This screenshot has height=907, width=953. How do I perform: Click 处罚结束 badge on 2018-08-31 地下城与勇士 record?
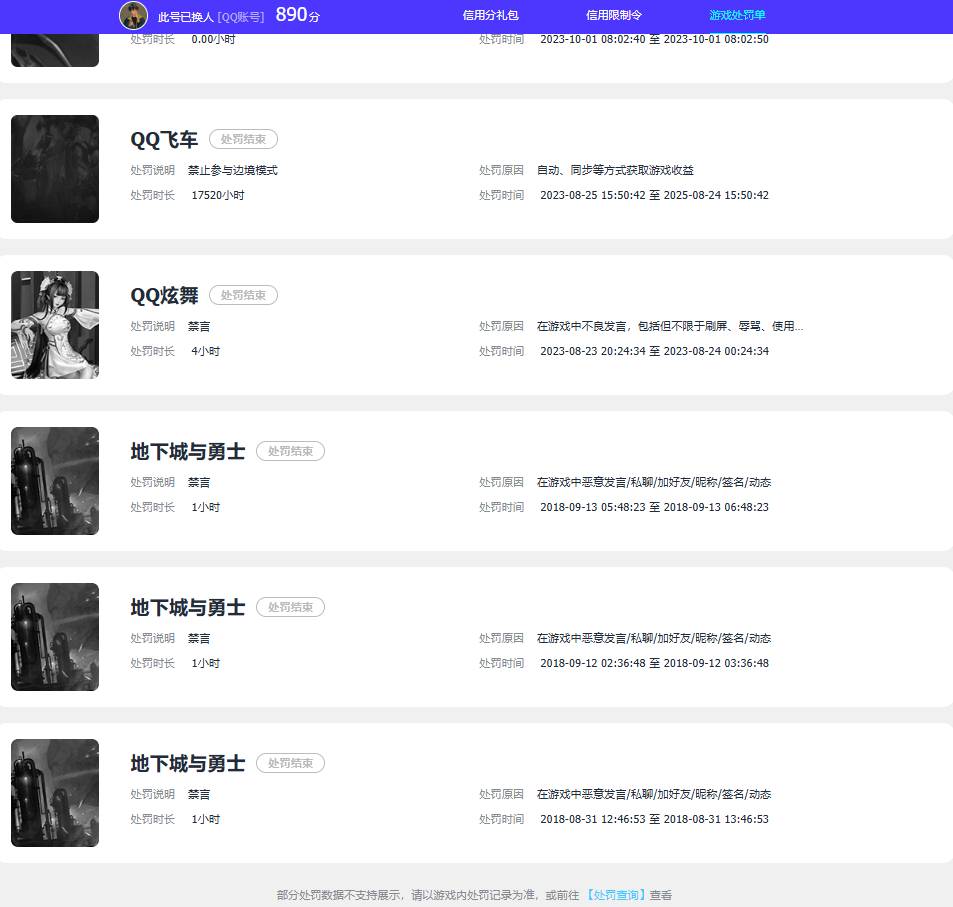coord(290,764)
